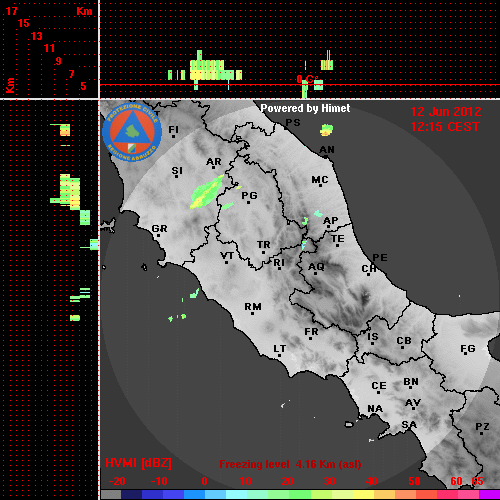Click the CH city label

[369, 268]
